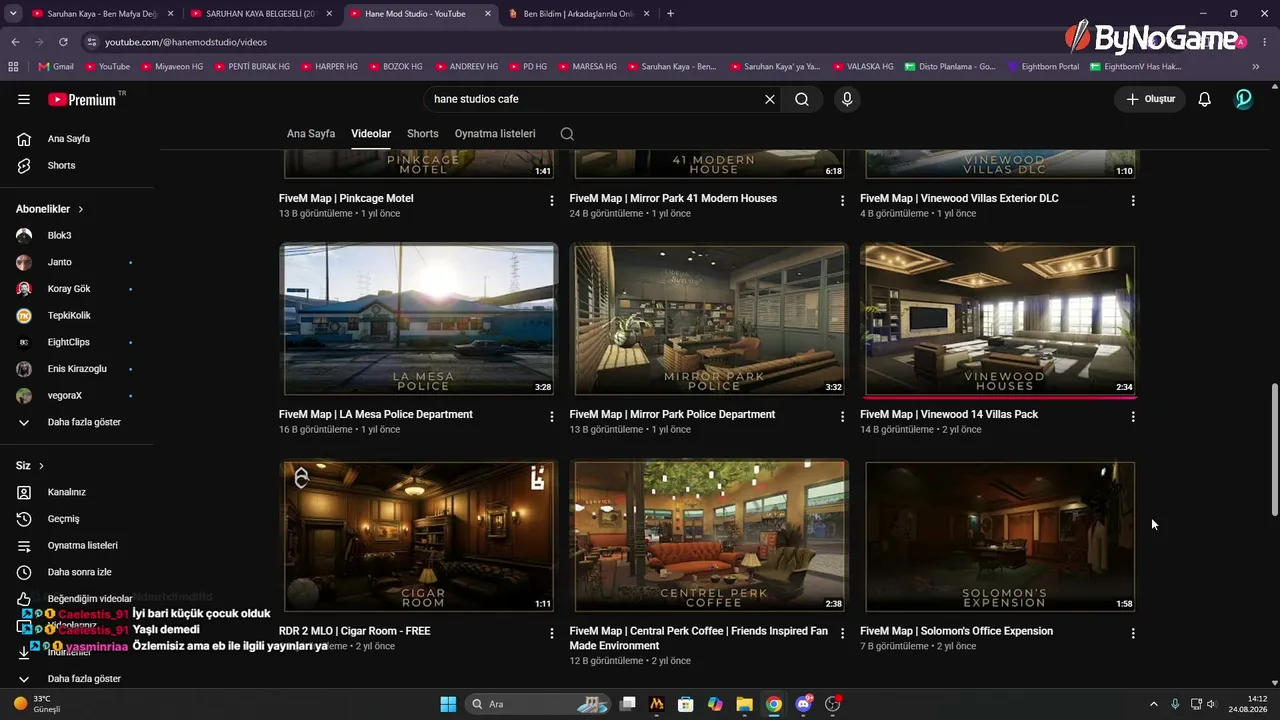Show hidden system tray icons
This screenshot has height=720, width=1280.
pyautogui.click(x=1153, y=704)
